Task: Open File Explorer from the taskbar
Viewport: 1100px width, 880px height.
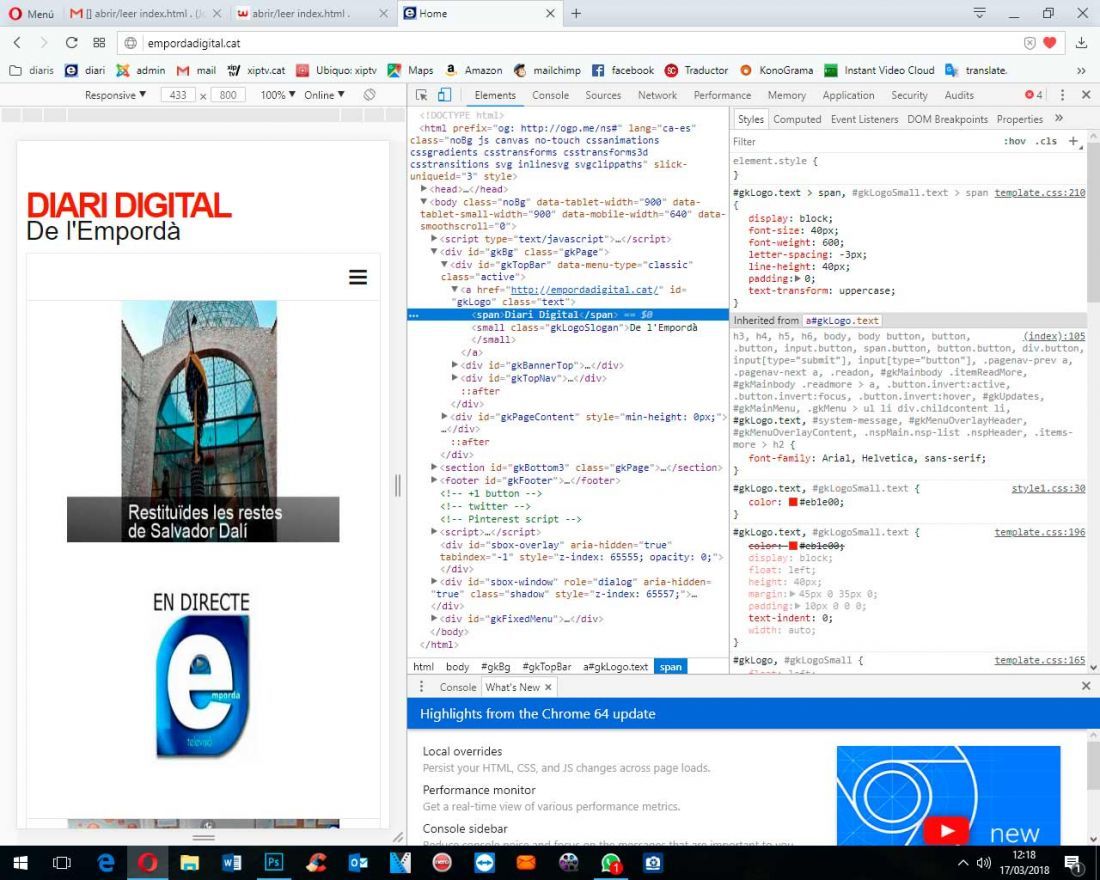Action: click(x=189, y=862)
